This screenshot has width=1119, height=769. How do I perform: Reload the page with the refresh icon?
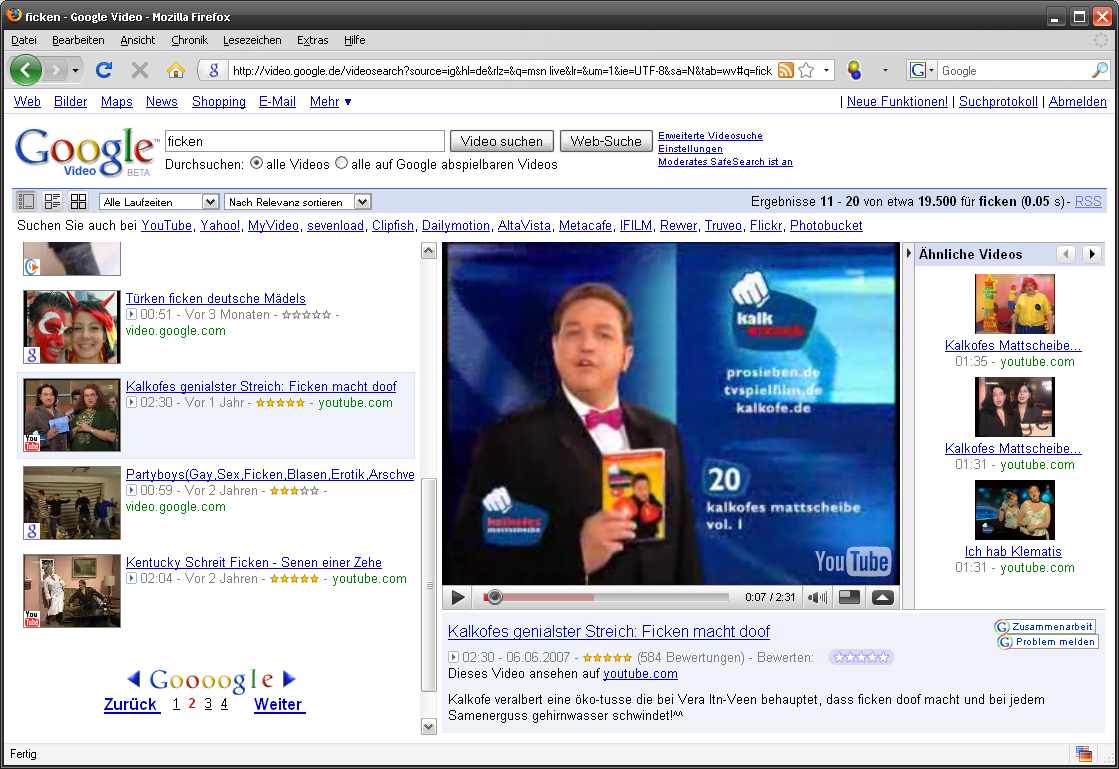click(104, 70)
